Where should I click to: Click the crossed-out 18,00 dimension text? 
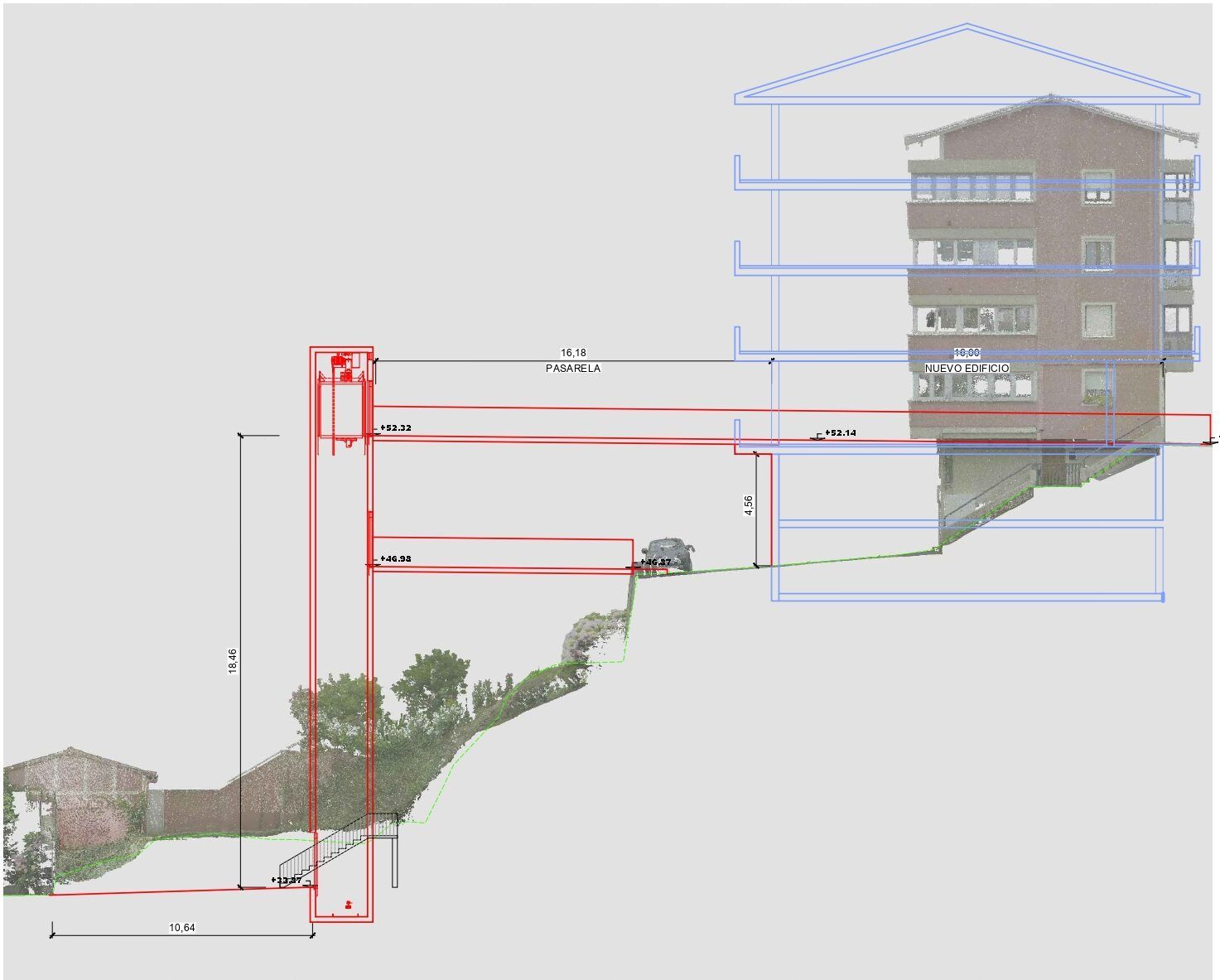(x=967, y=352)
